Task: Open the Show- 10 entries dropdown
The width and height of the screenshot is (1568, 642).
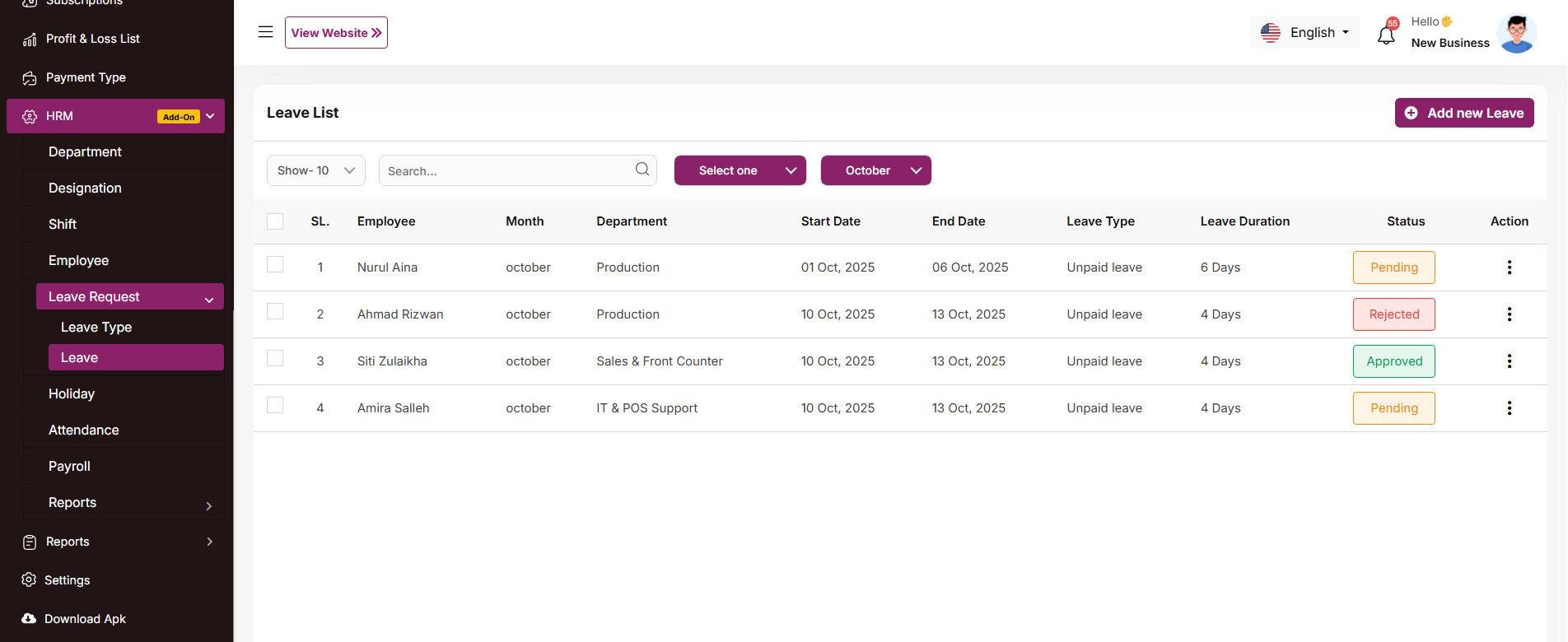Action: [x=315, y=170]
